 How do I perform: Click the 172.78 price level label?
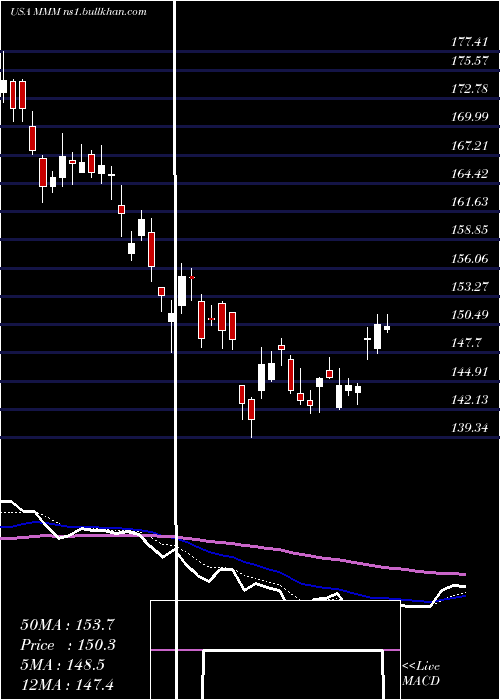pos(469,89)
